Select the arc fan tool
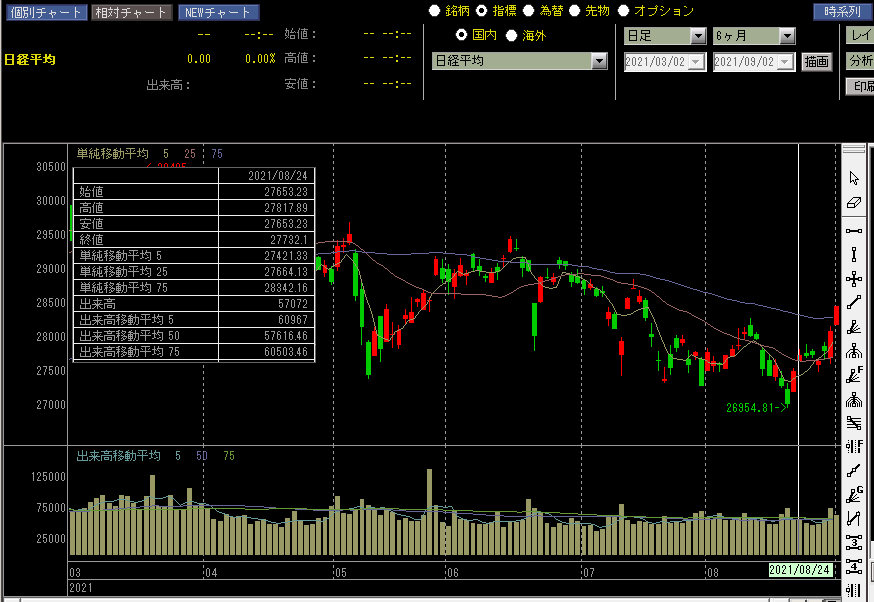This screenshot has width=874, height=602. pos(854,351)
